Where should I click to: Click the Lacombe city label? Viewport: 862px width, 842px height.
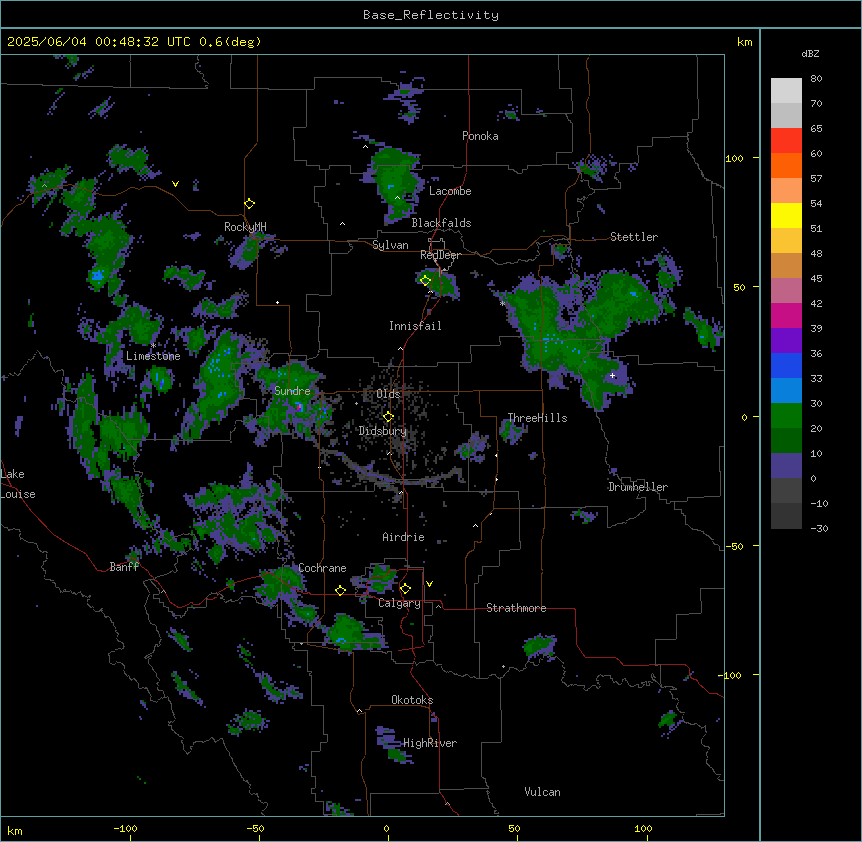click(450, 191)
